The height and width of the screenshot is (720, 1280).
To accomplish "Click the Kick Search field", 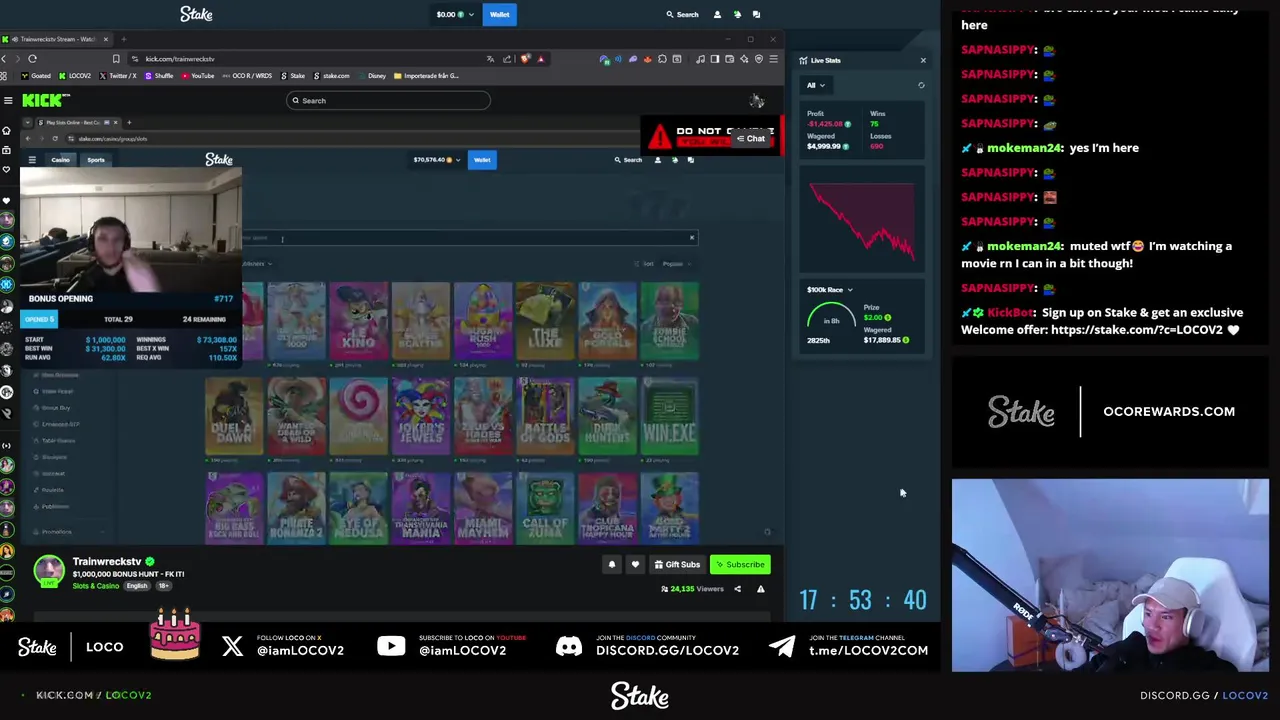I will [x=388, y=100].
